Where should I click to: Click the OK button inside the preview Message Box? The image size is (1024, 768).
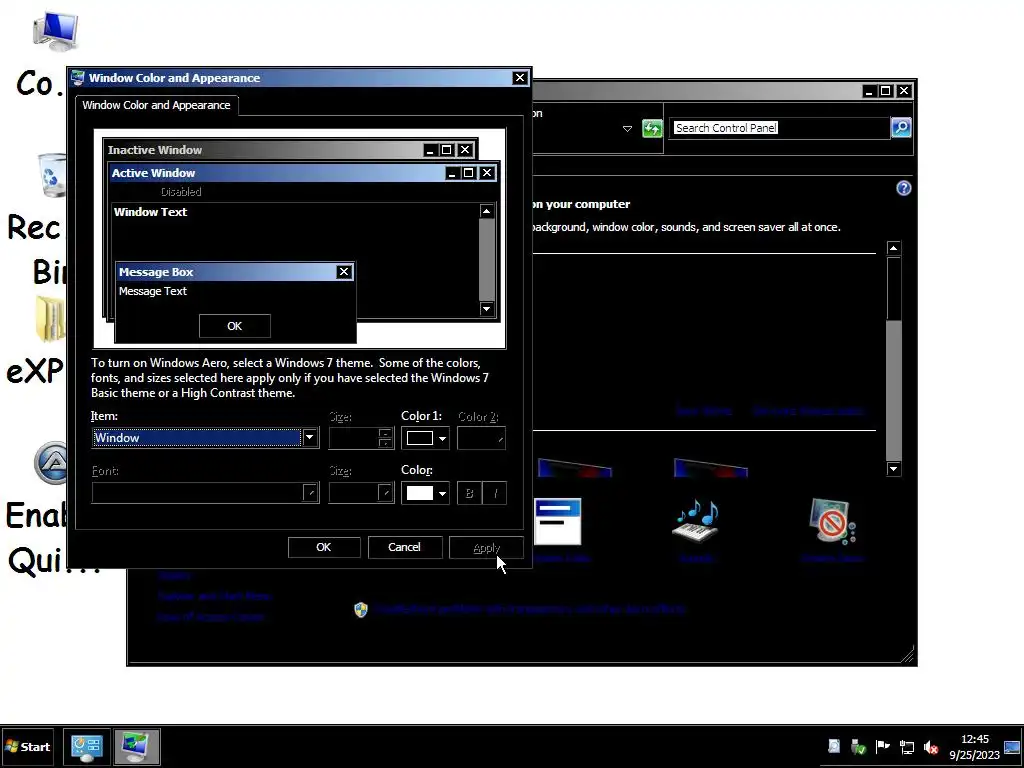click(234, 326)
